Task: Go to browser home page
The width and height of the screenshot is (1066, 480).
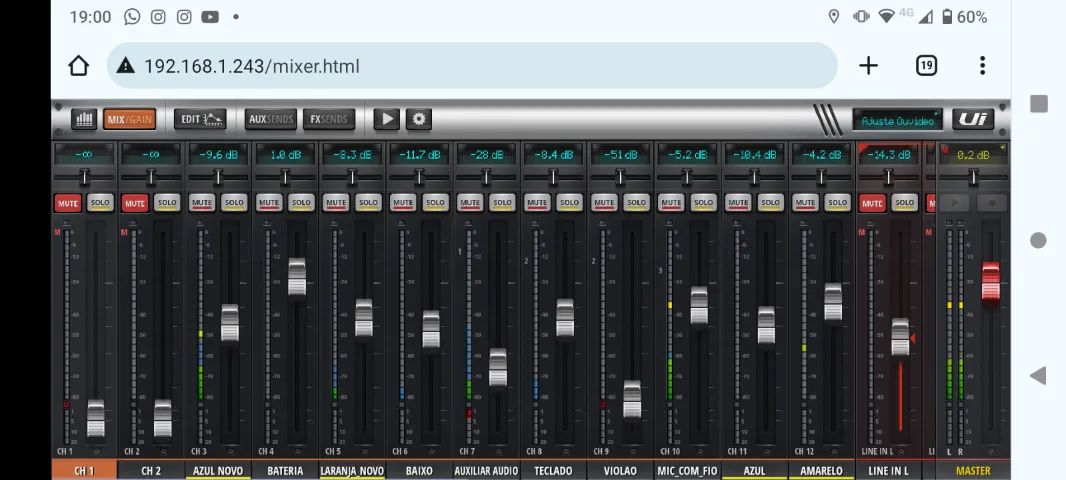Action: 79,66
